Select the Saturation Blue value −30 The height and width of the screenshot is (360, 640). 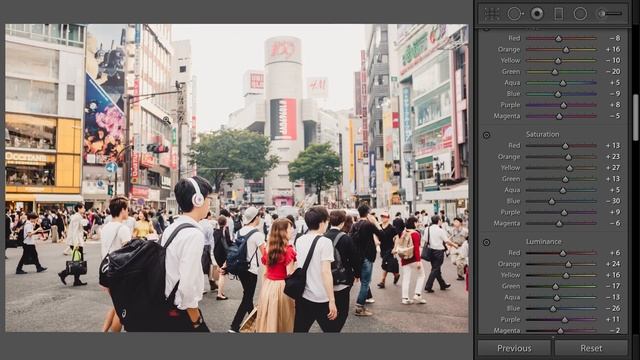click(613, 201)
